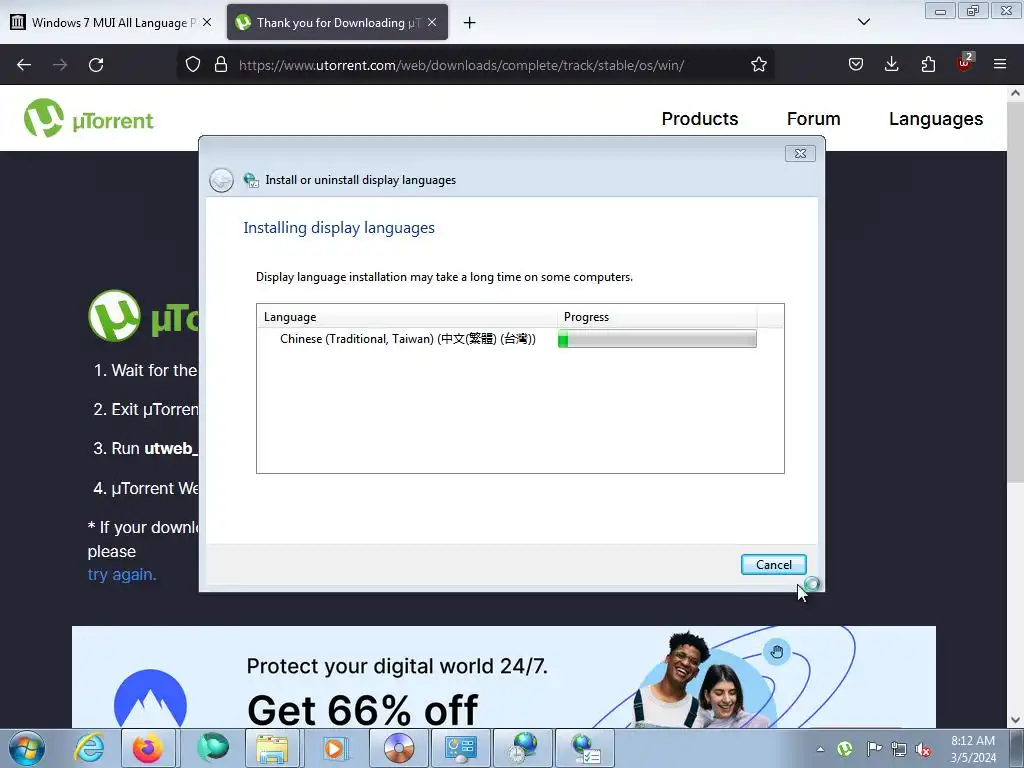Open the Products menu
The height and width of the screenshot is (768, 1024).
(699, 119)
